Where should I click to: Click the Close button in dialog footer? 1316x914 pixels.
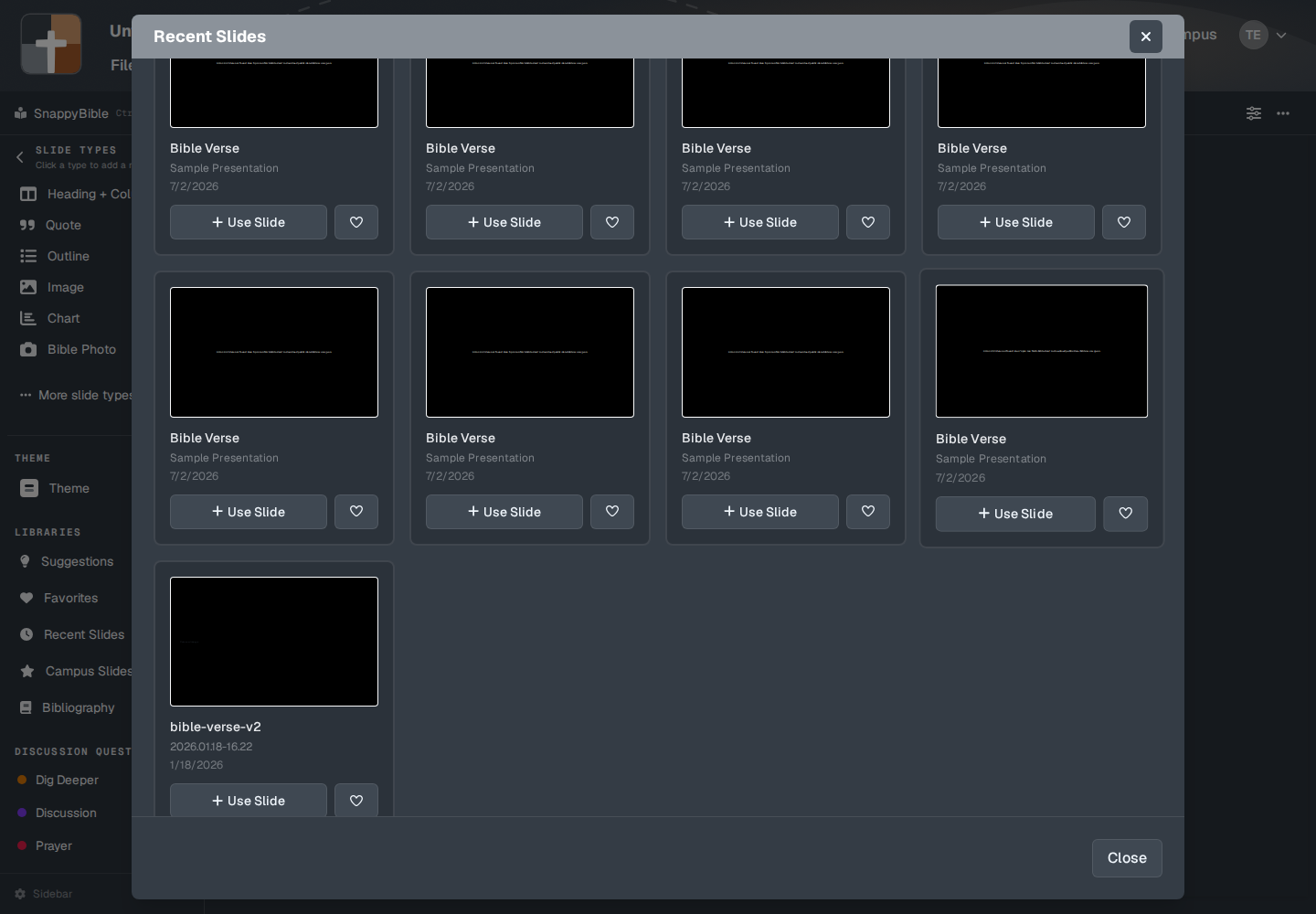(x=1127, y=858)
